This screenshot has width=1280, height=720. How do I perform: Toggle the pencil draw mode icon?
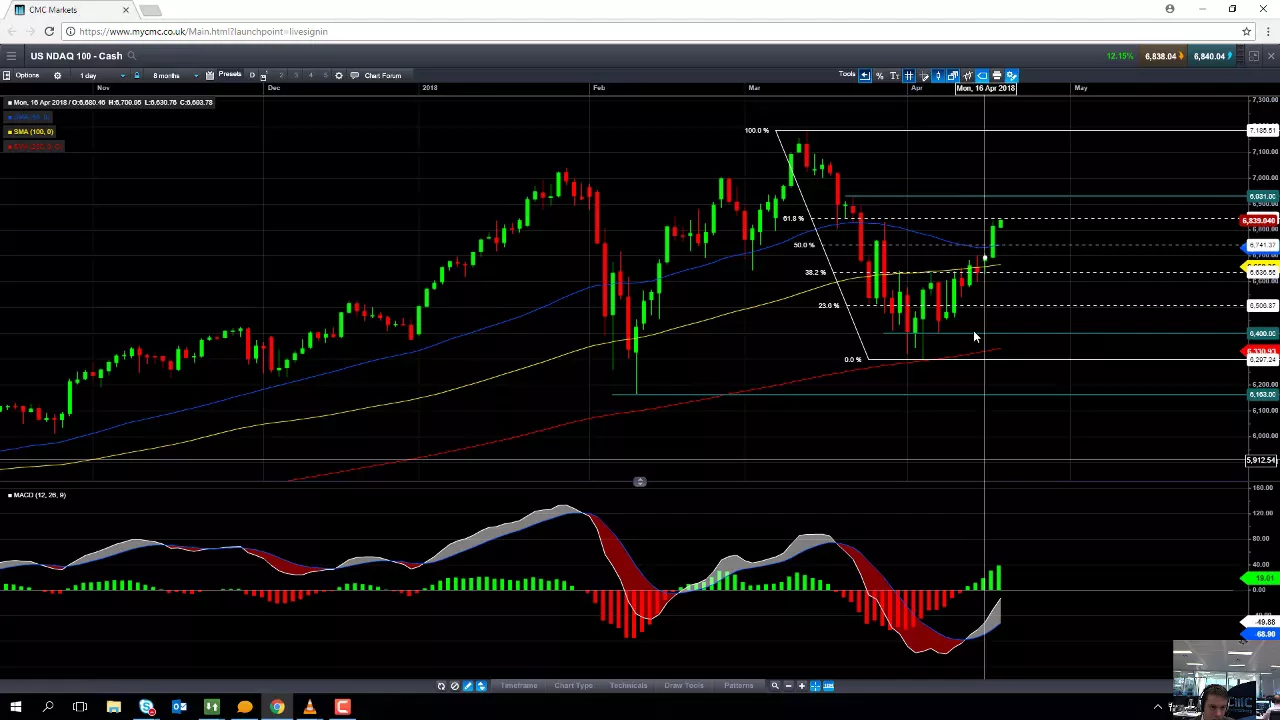coord(467,686)
